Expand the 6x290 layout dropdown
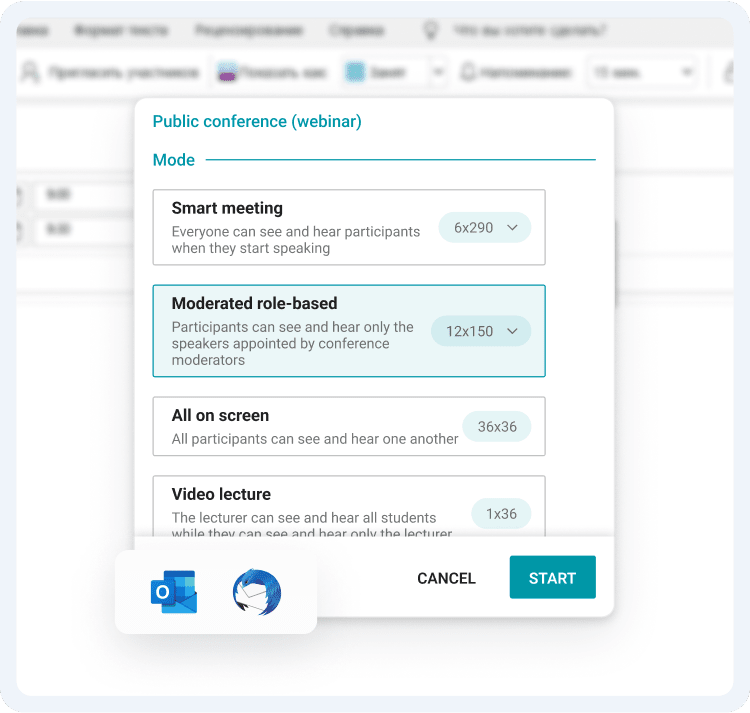This screenshot has width=750, height=713. [485, 228]
